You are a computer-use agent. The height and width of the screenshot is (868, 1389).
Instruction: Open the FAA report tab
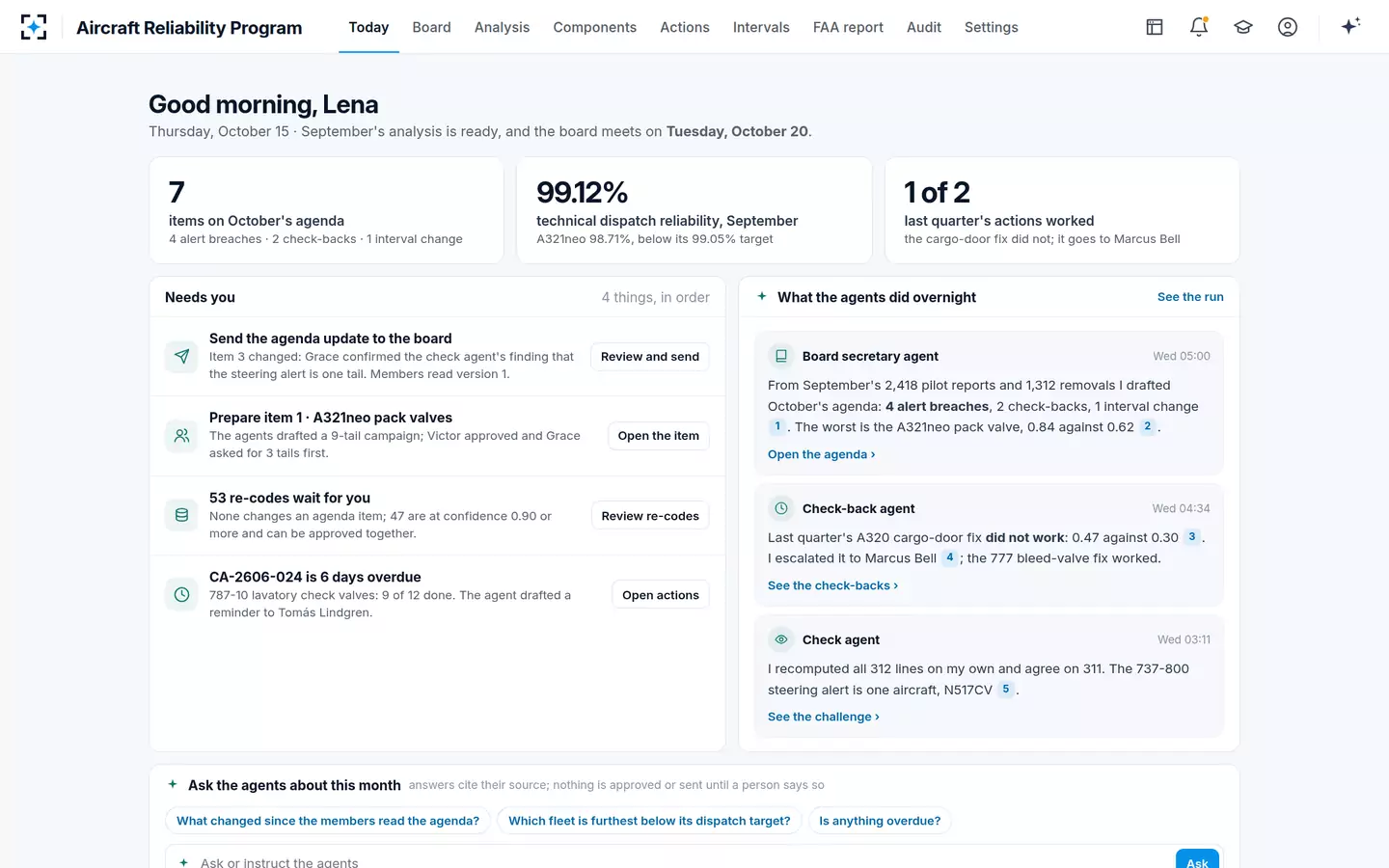pyautogui.click(x=848, y=27)
